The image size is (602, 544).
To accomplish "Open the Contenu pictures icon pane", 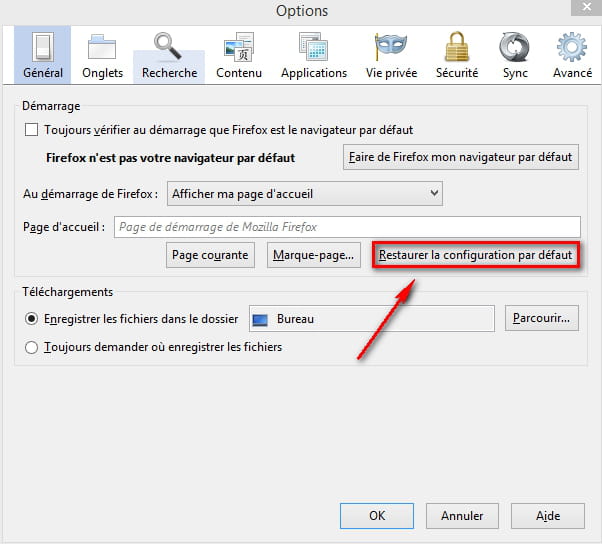I will click(x=239, y=55).
